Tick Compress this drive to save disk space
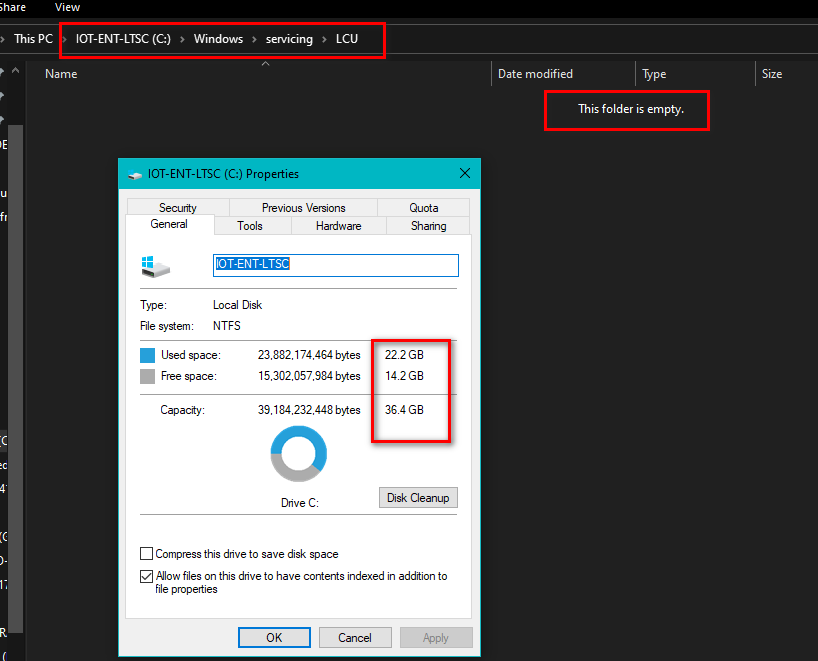This screenshot has width=818, height=661. tap(147, 554)
